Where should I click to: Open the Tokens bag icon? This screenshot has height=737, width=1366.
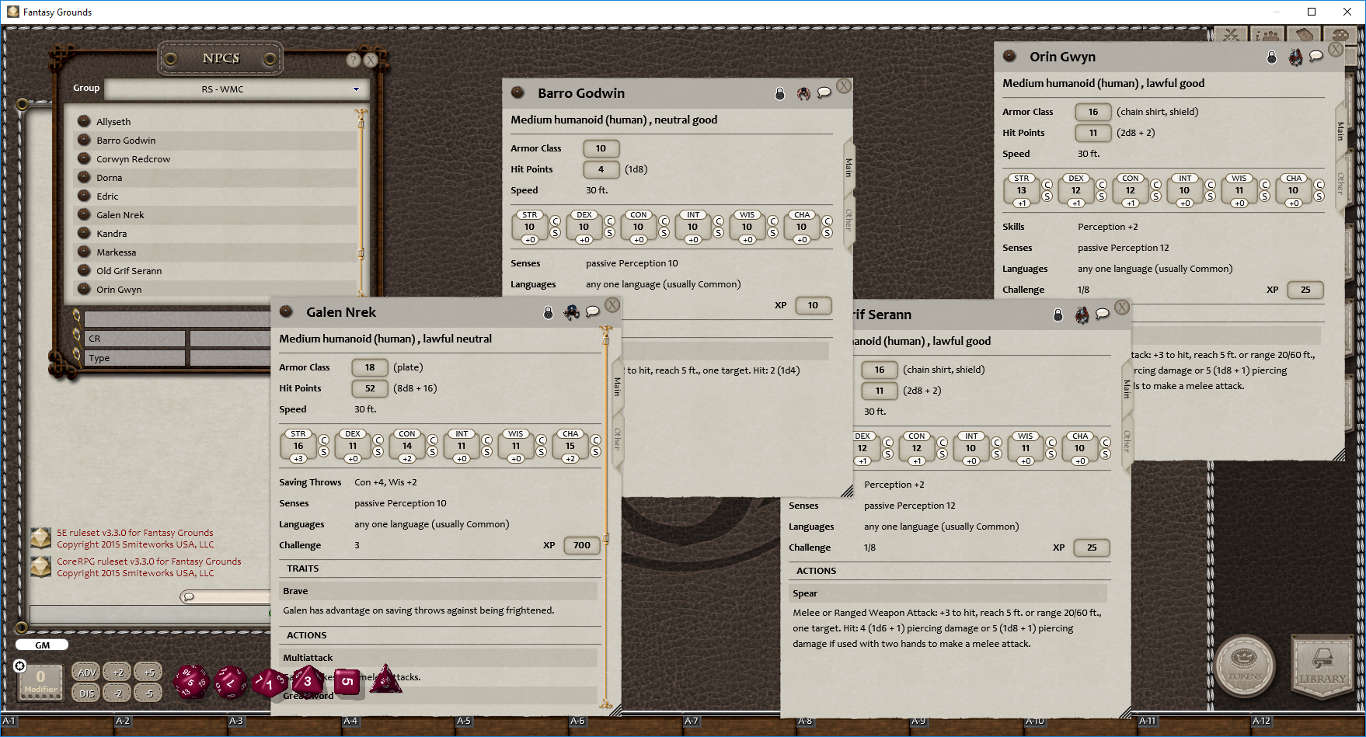[x=1245, y=663]
